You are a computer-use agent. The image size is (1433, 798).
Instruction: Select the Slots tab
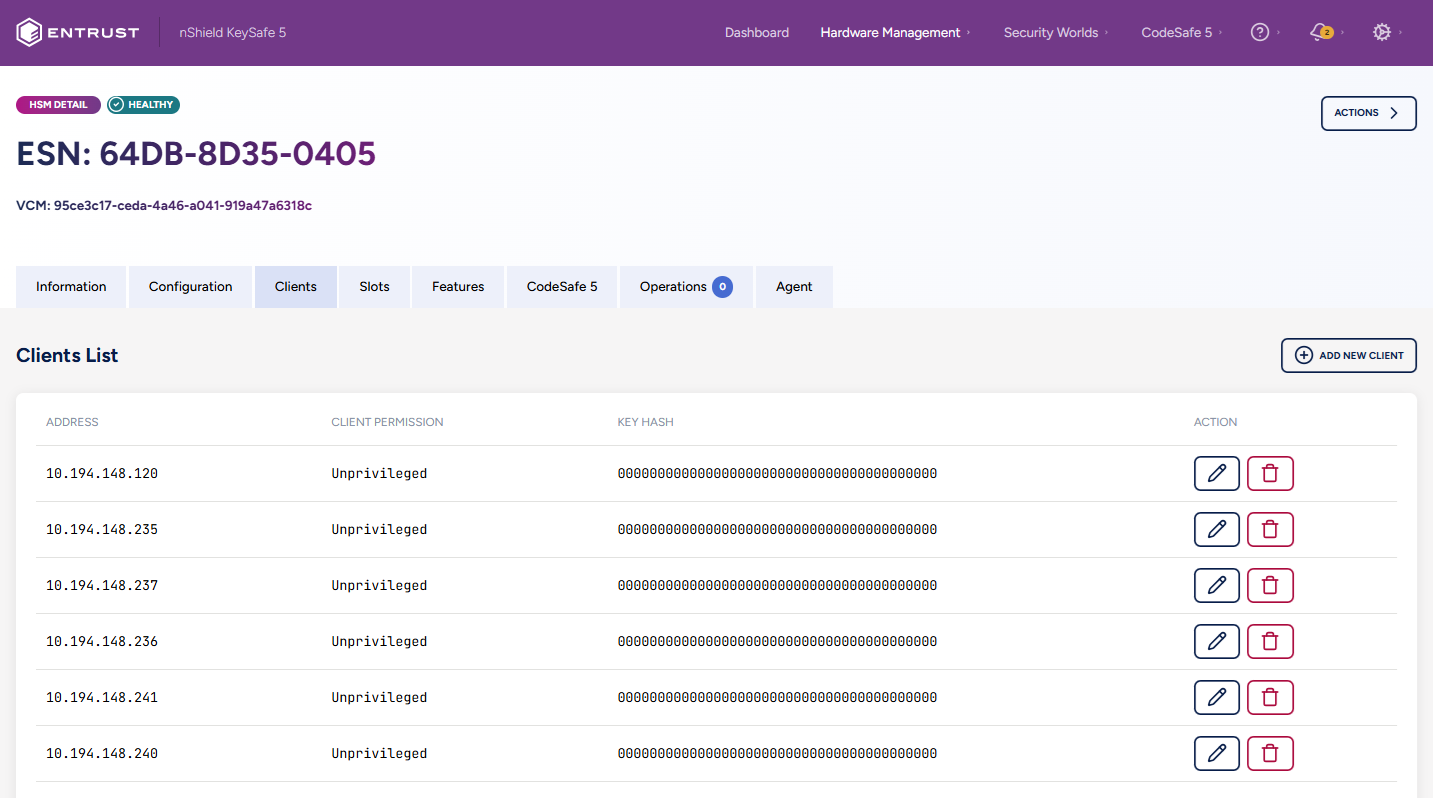[374, 287]
